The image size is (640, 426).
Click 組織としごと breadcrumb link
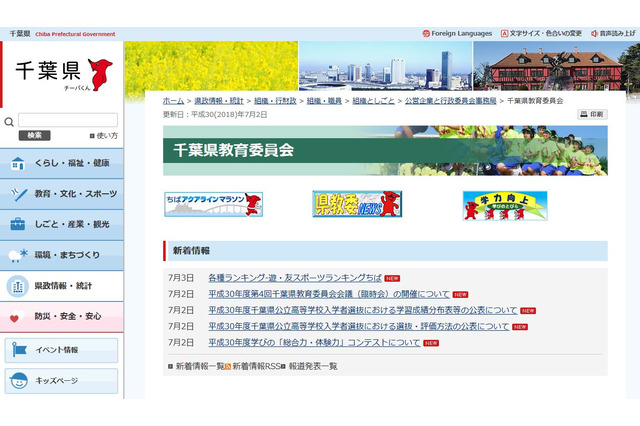pos(373,100)
